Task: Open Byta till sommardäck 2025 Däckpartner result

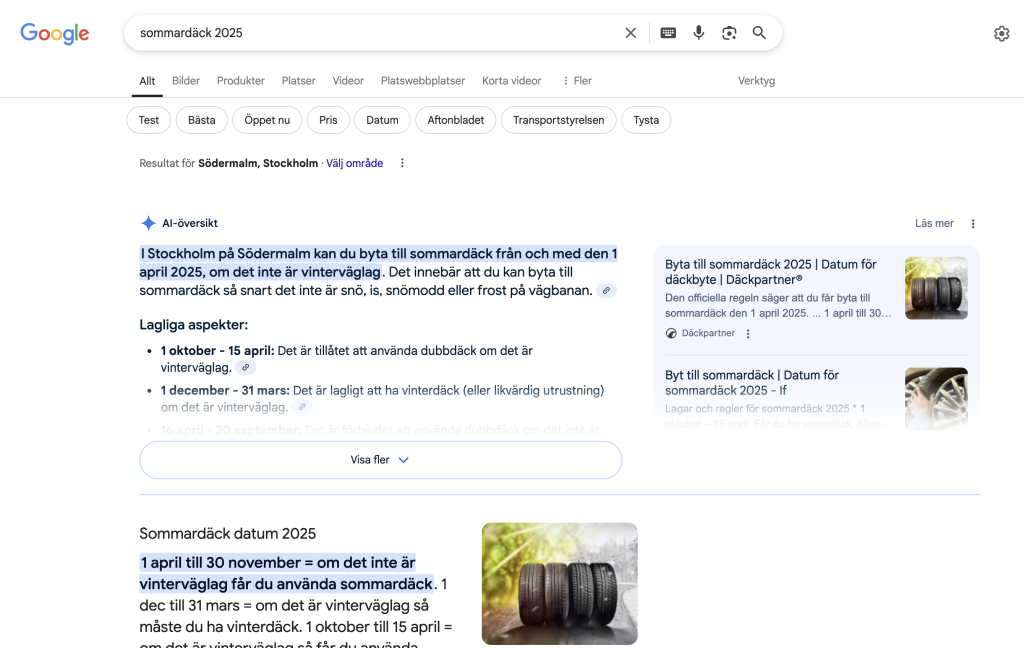Action: (771, 272)
